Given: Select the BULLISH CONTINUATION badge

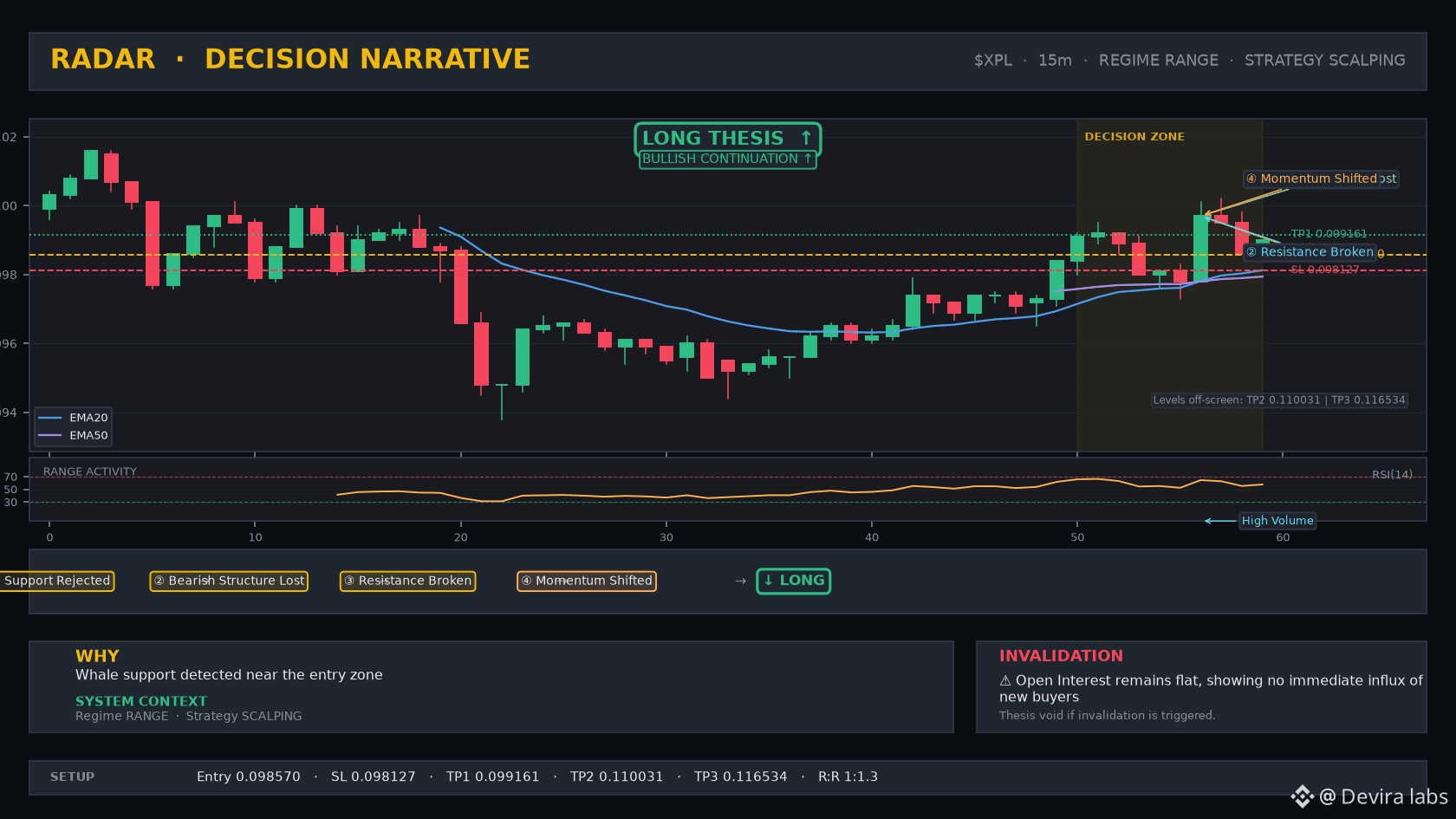Looking at the screenshot, I should (x=727, y=159).
